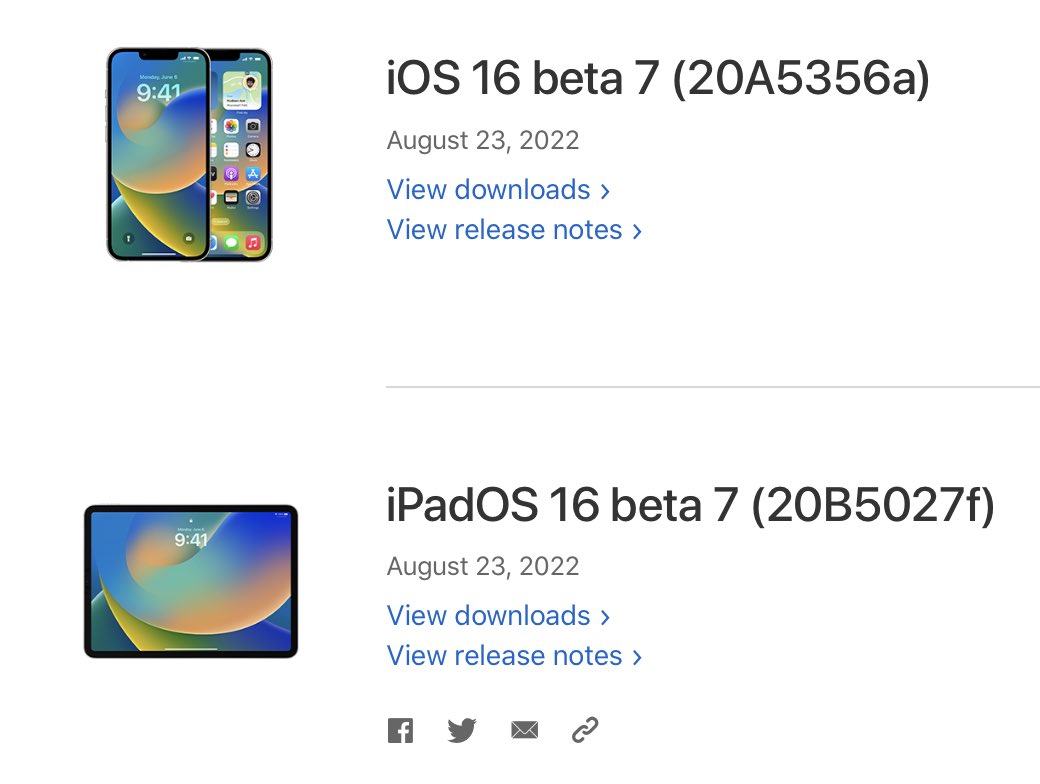This screenshot has height=784, width=1040.
Task: Click the chevron after iOS View downloads
Action: pyautogui.click(x=605, y=191)
